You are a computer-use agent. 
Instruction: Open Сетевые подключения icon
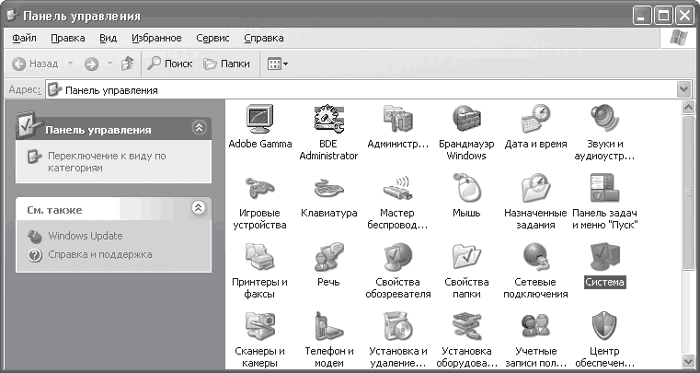(536, 257)
